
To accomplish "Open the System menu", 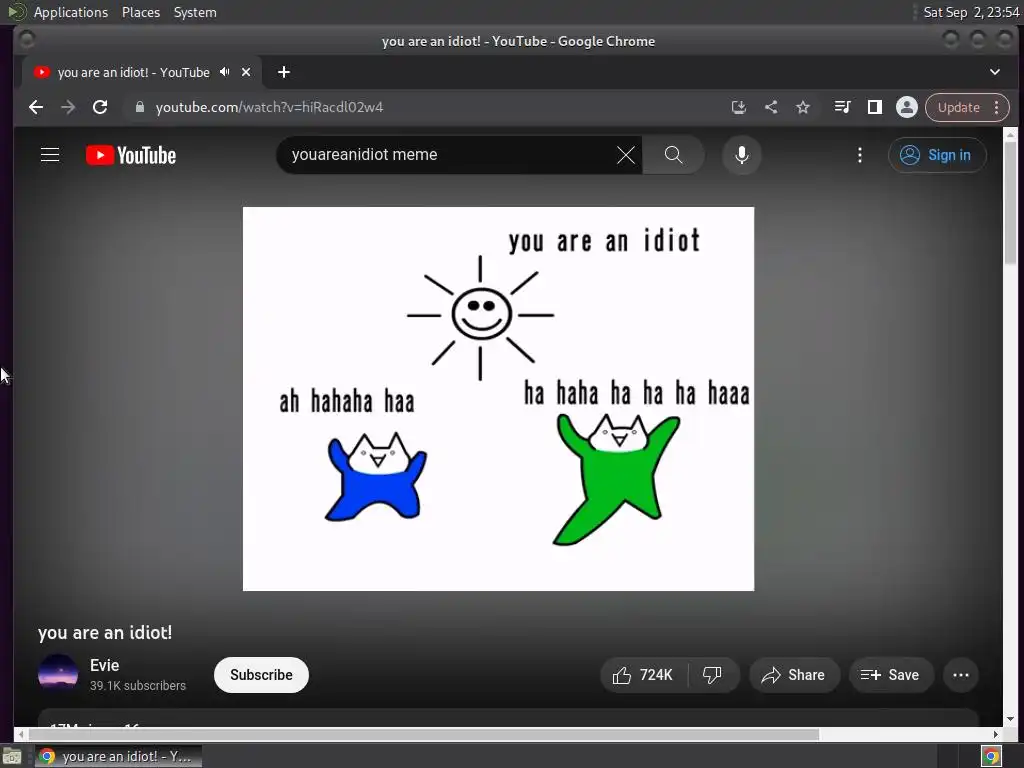I will (195, 12).
